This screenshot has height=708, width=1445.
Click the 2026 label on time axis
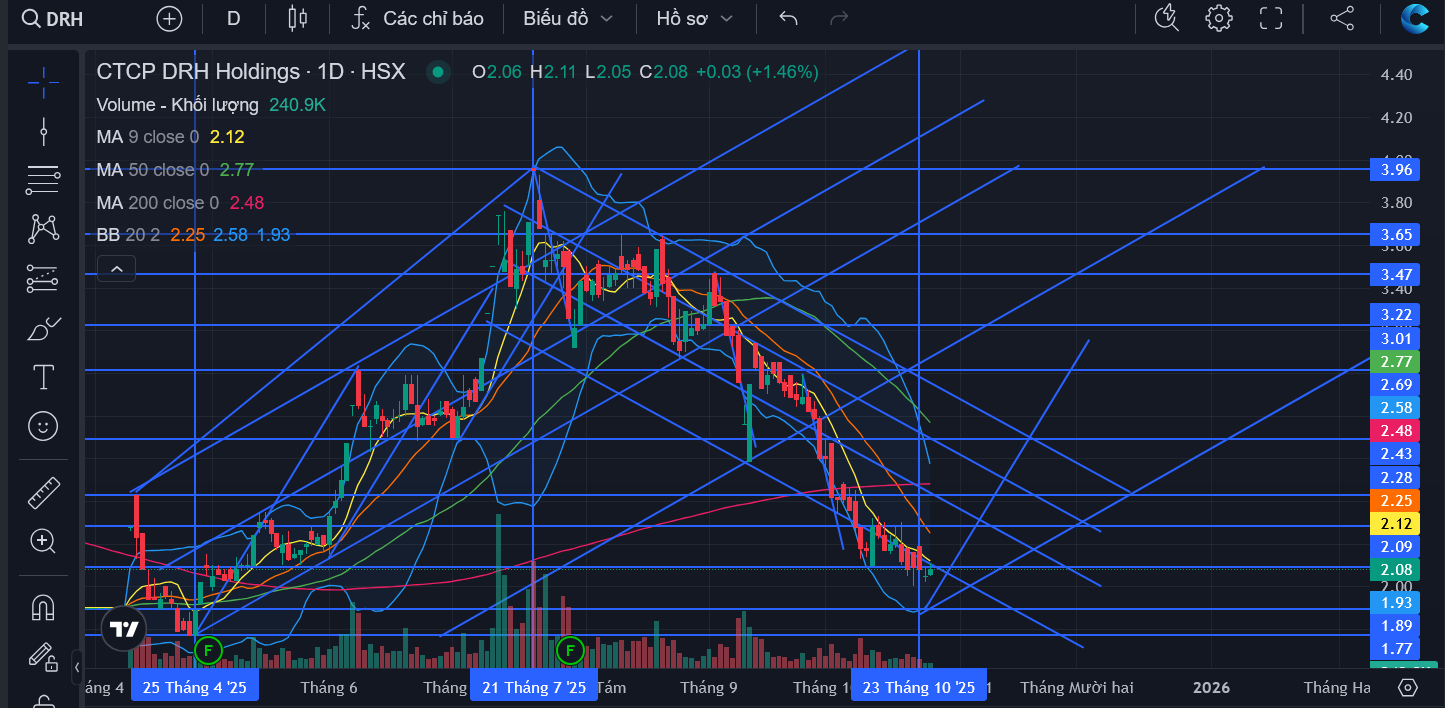1211,687
